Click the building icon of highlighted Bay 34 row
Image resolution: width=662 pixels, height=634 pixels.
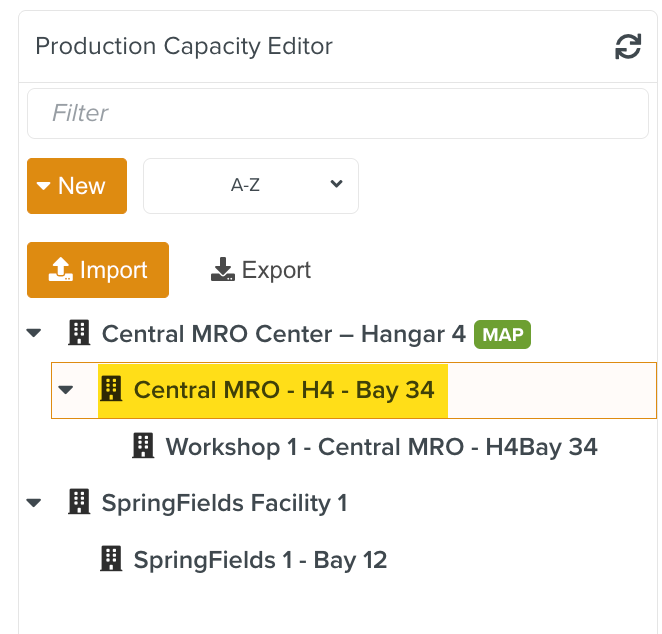111,389
